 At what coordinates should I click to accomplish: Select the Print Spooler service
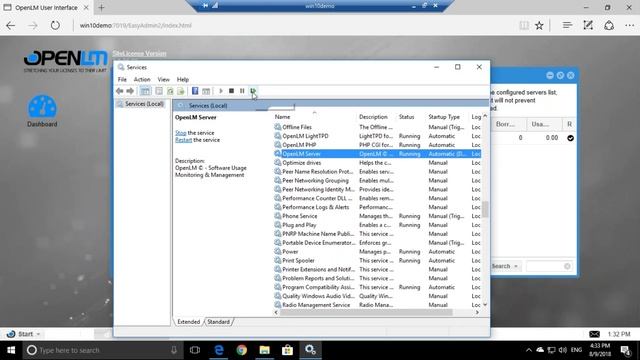pyautogui.click(x=377, y=260)
